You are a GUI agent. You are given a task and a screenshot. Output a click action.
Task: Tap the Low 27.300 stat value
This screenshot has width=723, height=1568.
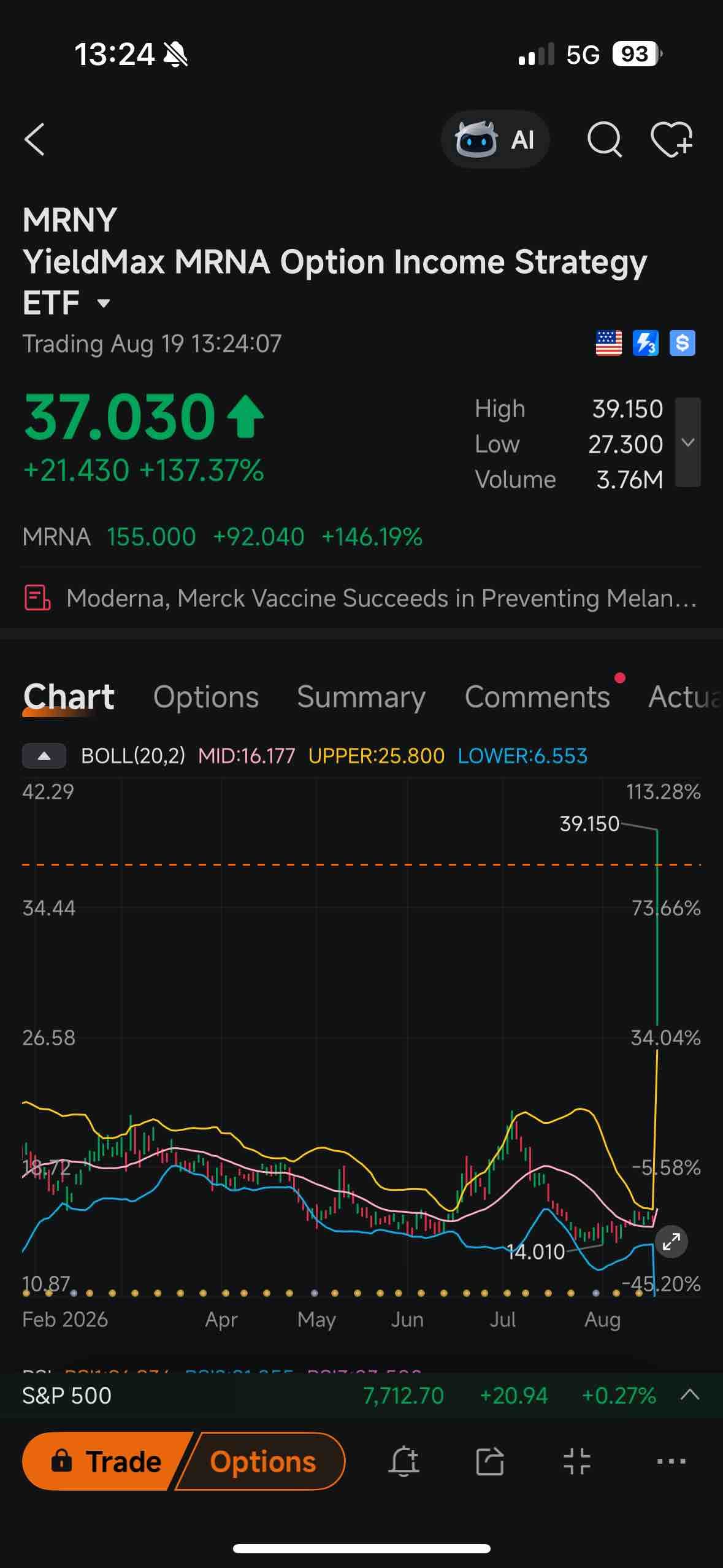[625, 444]
